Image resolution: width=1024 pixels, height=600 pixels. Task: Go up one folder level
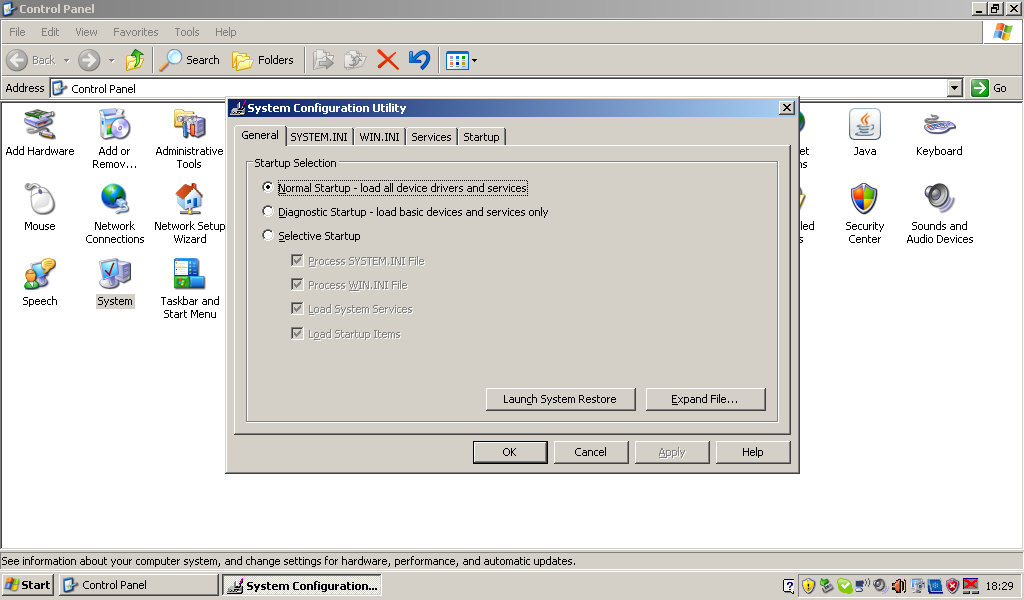click(x=135, y=60)
